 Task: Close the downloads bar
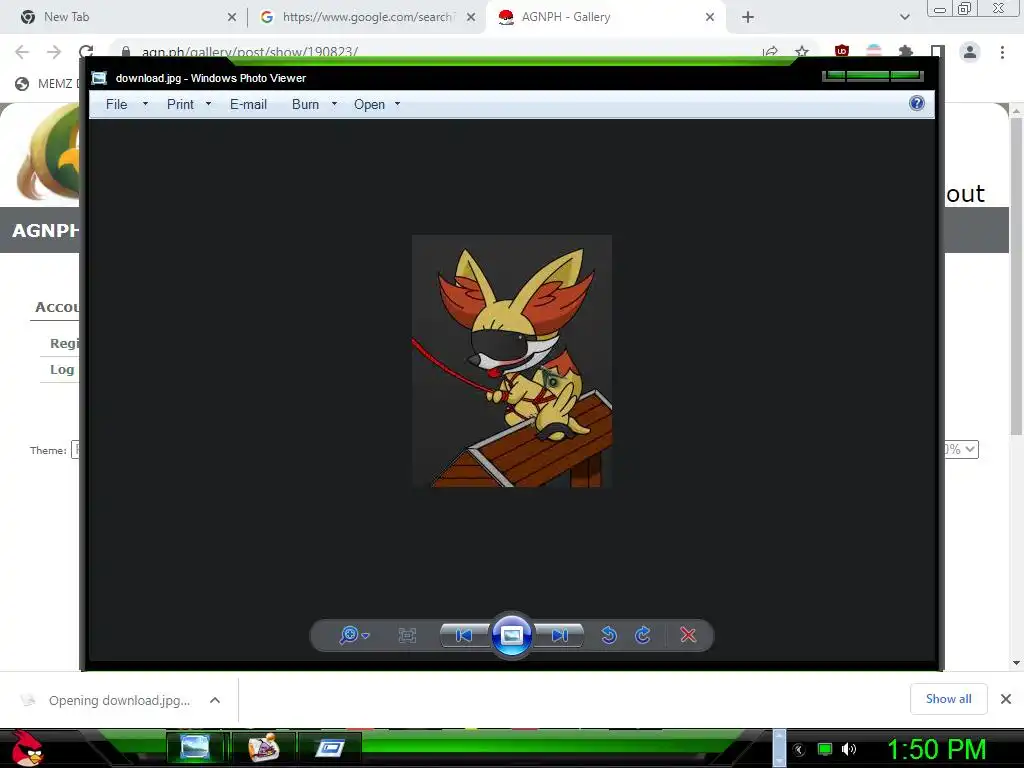pyautogui.click(x=1006, y=699)
